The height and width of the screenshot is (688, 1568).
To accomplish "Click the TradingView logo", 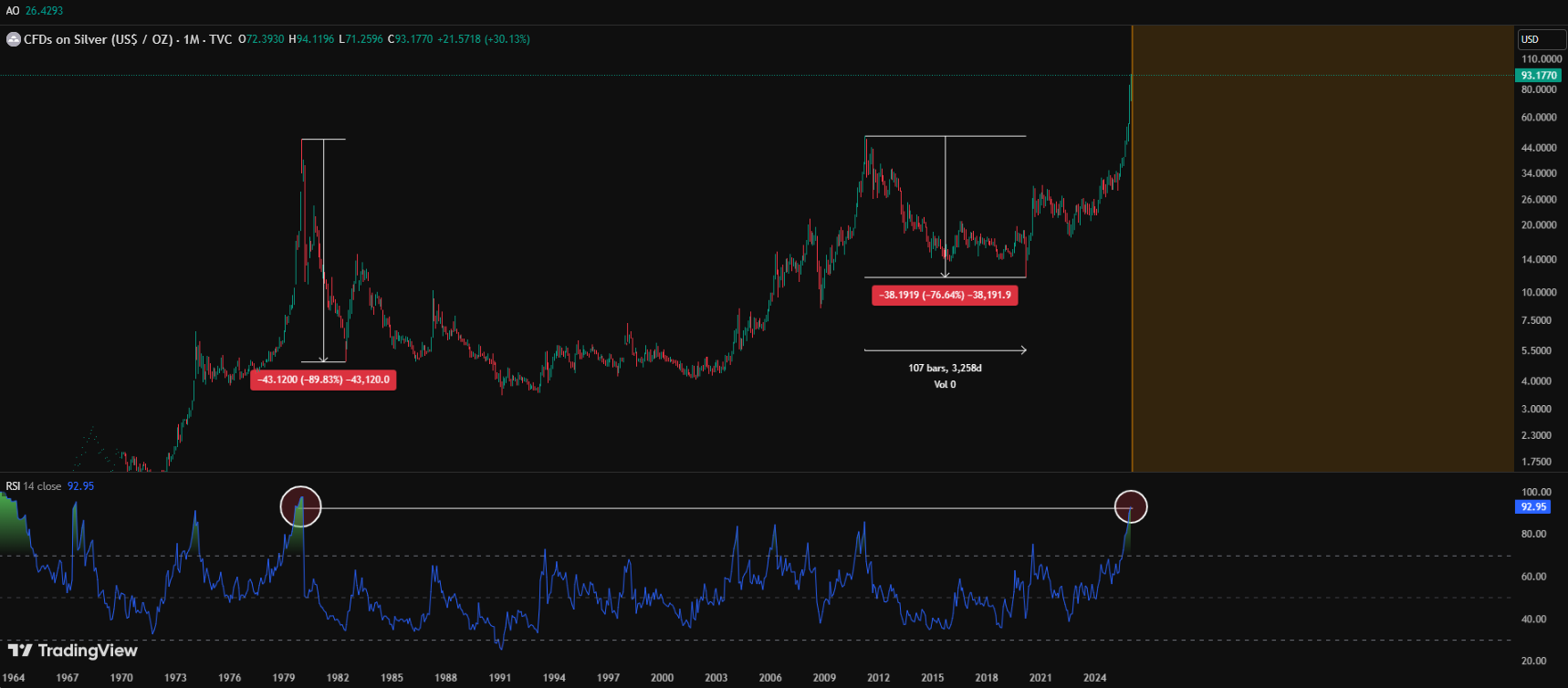I will (x=73, y=651).
